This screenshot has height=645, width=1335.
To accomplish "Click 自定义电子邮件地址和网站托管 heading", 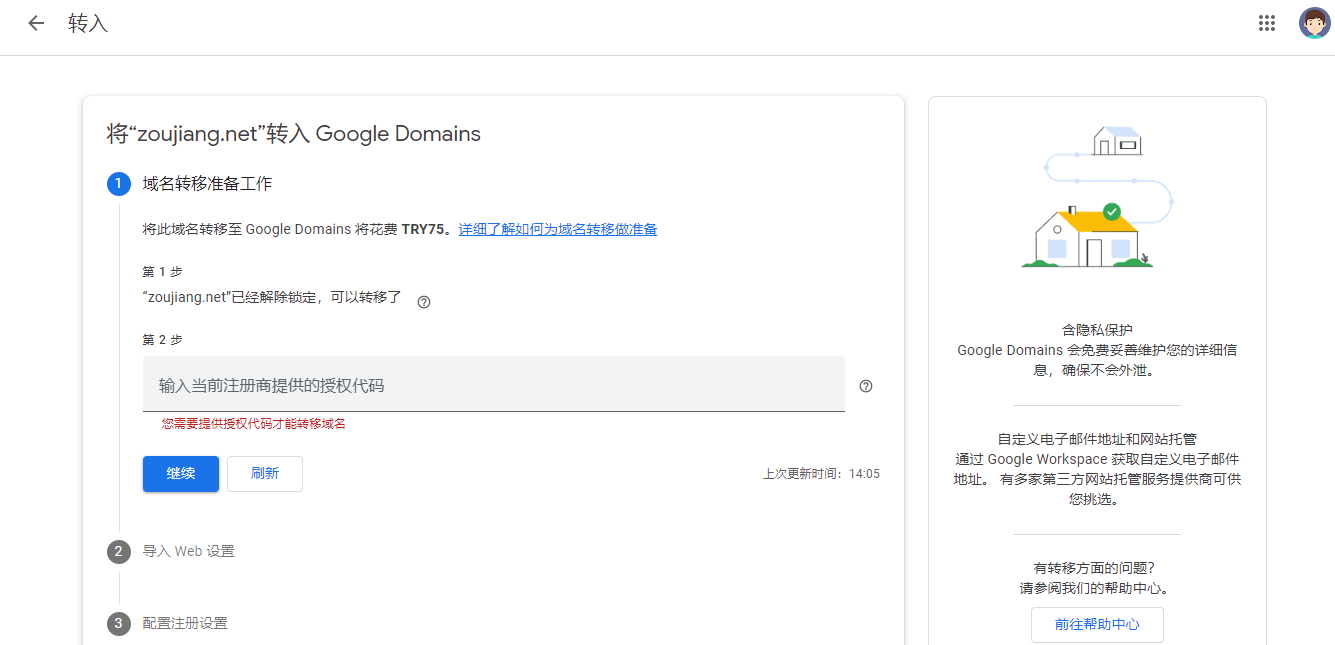I will tap(1097, 438).
